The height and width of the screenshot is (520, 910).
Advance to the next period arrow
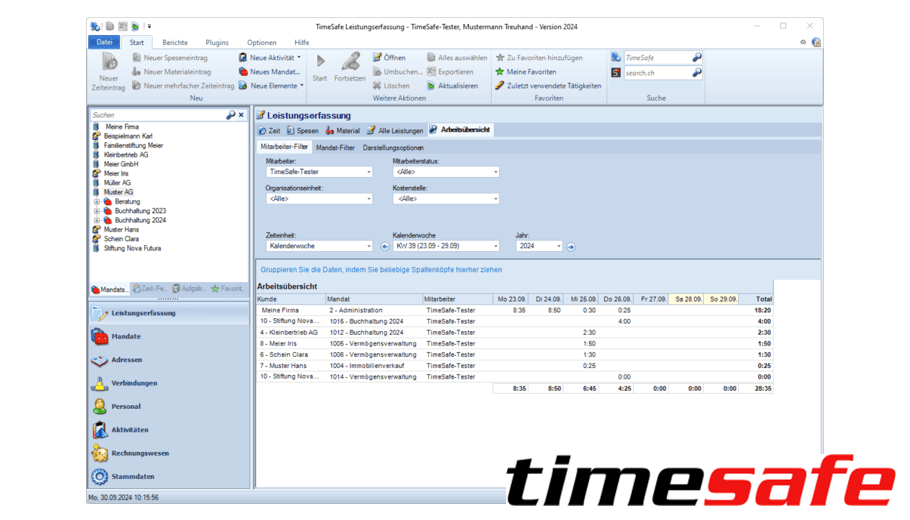click(x=571, y=246)
